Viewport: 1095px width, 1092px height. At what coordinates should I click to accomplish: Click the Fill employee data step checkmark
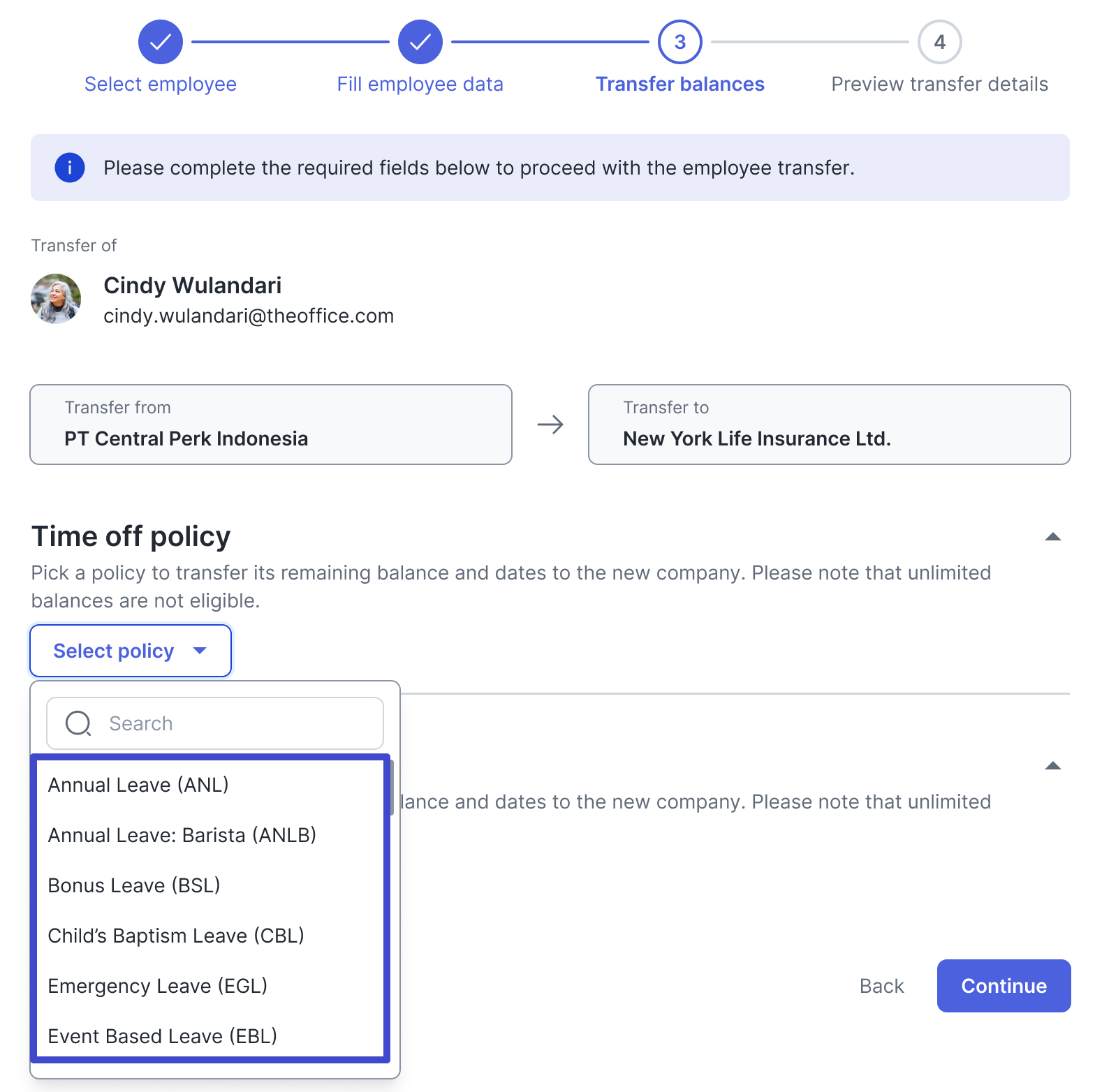[x=420, y=42]
